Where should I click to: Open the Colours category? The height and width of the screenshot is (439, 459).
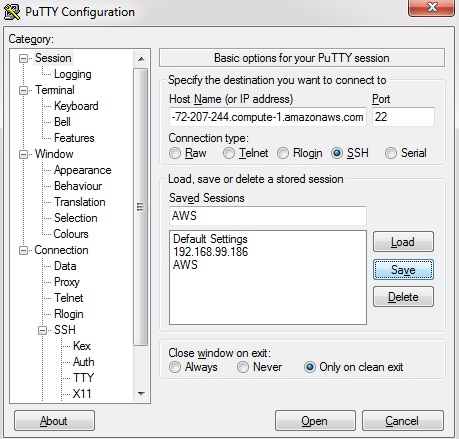pos(71,234)
